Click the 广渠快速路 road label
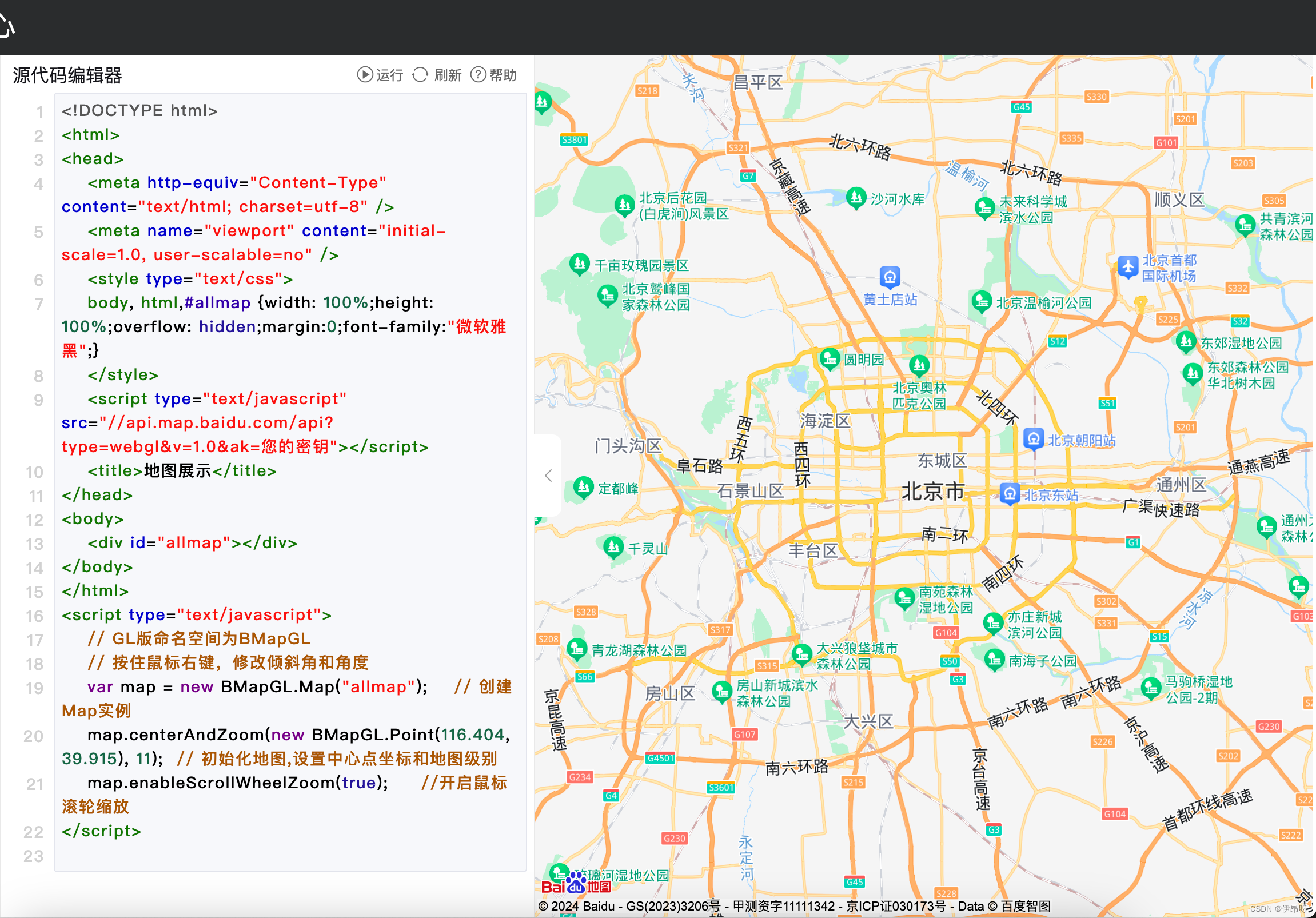Screen dimensions: 1316x918 pyautogui.click(x=1161, y=509)
